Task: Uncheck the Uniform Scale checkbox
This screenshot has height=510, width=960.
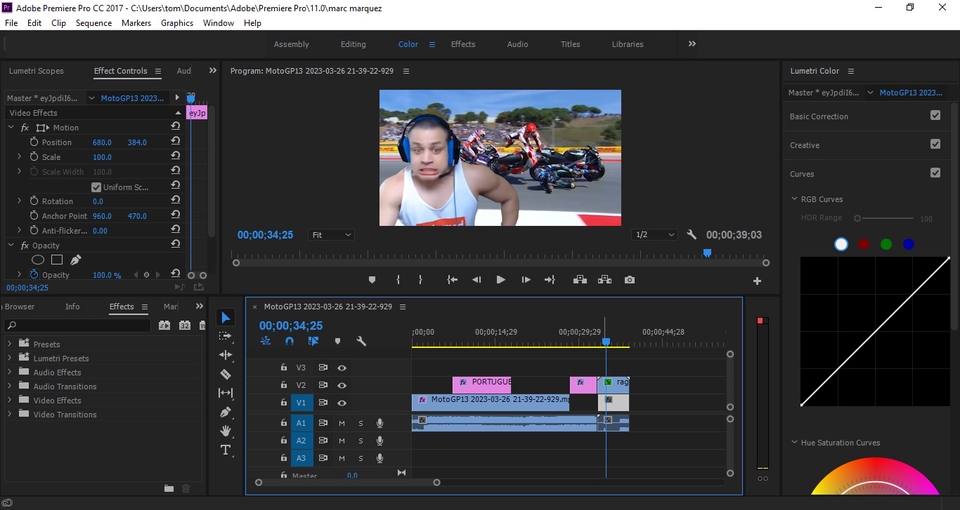Action: coord(96,187)
